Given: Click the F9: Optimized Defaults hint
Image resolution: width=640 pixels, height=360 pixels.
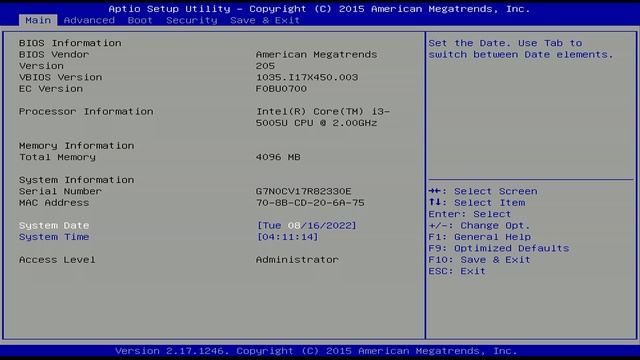Looking at the screenshot, I should 499,248.
